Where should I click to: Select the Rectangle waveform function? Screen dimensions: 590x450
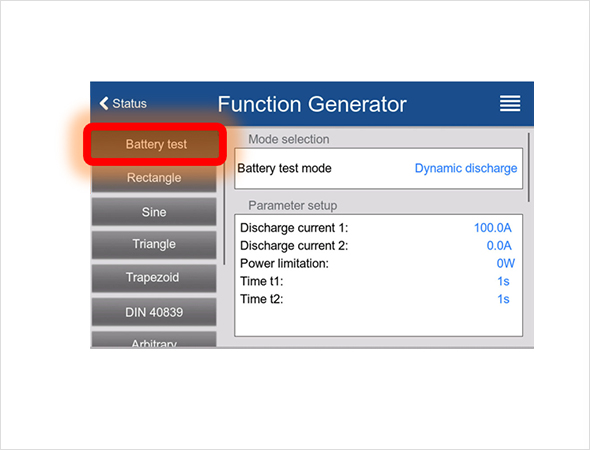(x=154, y=178)
